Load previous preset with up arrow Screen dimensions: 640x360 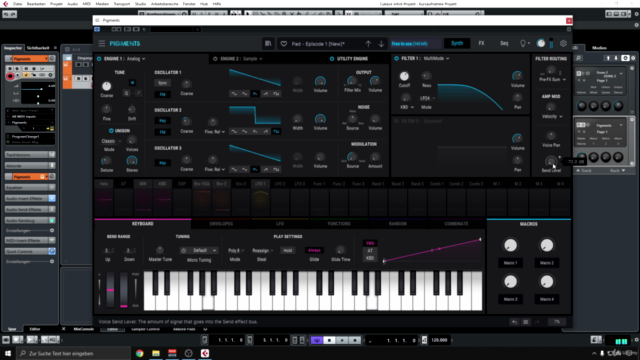coord(368,44)
